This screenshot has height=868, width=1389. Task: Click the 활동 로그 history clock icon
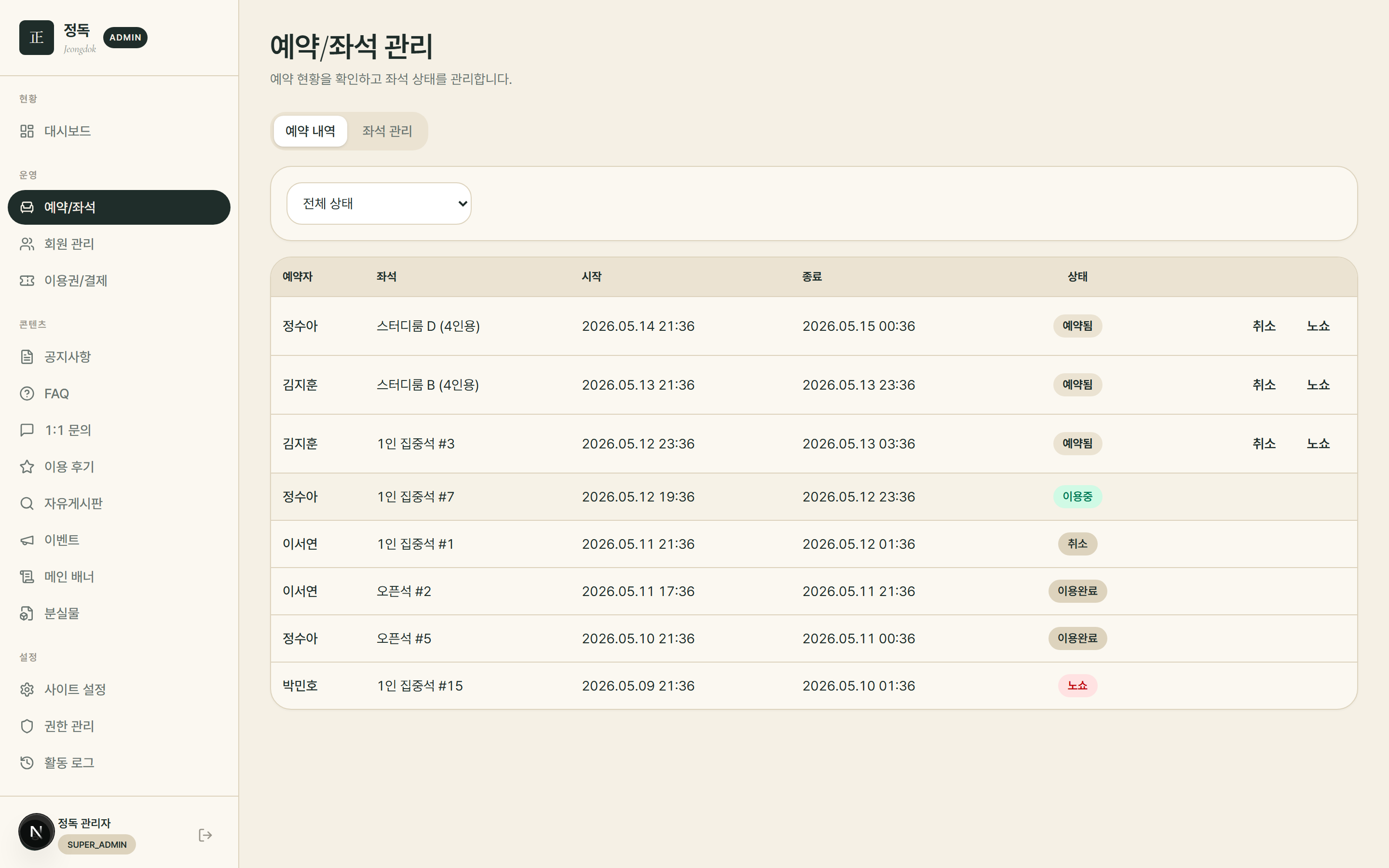(27, 763)
